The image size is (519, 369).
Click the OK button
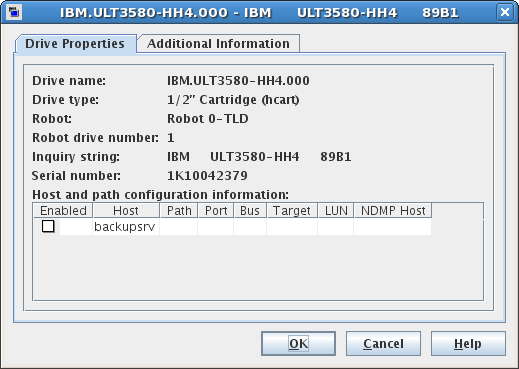(x=298, y=343)
